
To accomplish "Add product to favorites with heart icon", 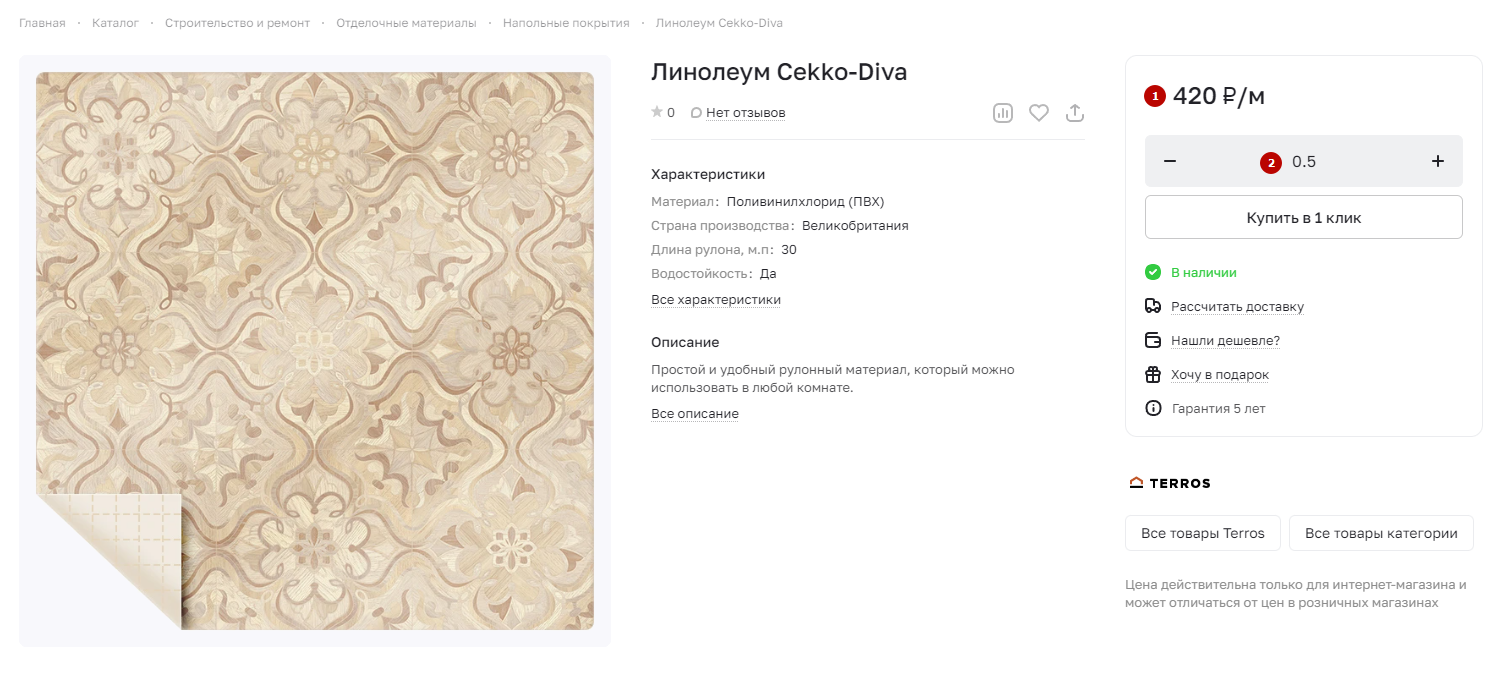I will [1039, 113].
